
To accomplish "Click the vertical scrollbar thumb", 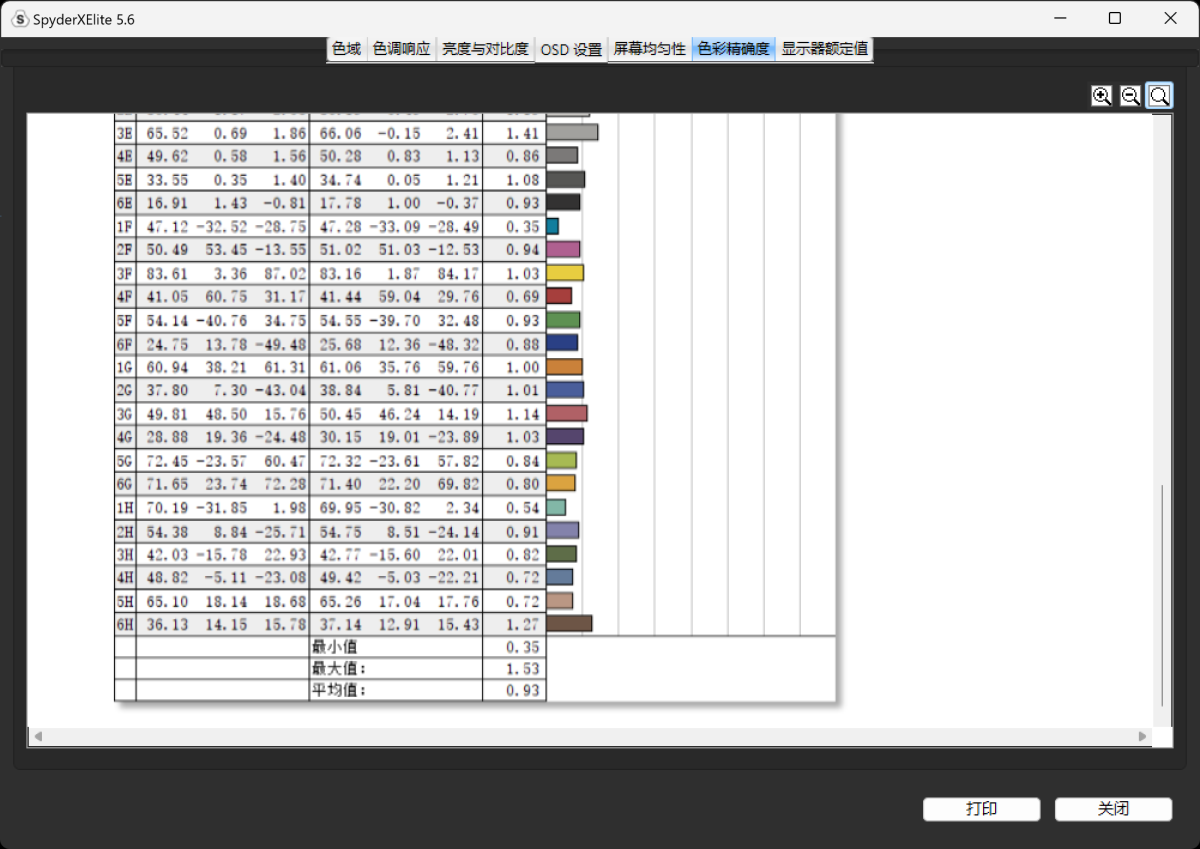I will click(x=1162, y=596).
